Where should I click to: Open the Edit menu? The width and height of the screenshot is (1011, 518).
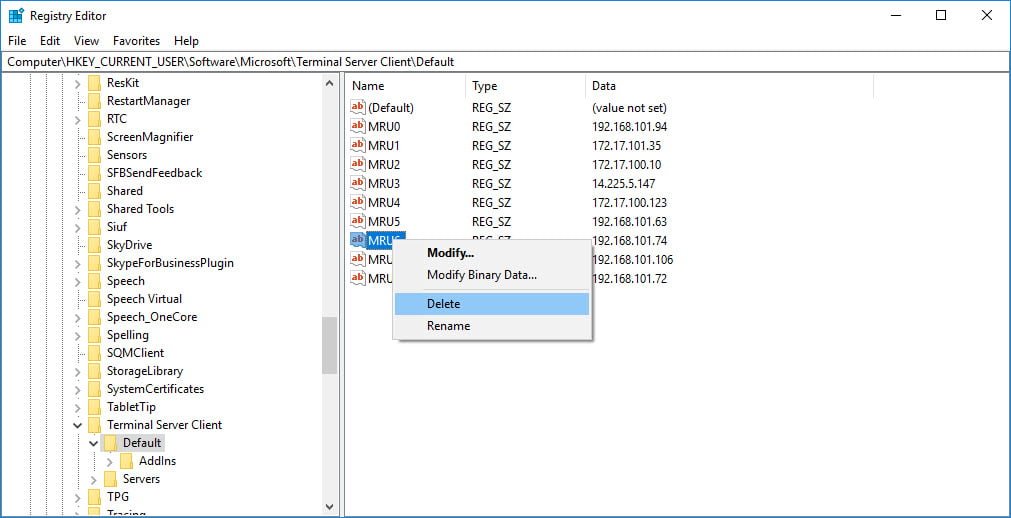(x=50, y=41)
